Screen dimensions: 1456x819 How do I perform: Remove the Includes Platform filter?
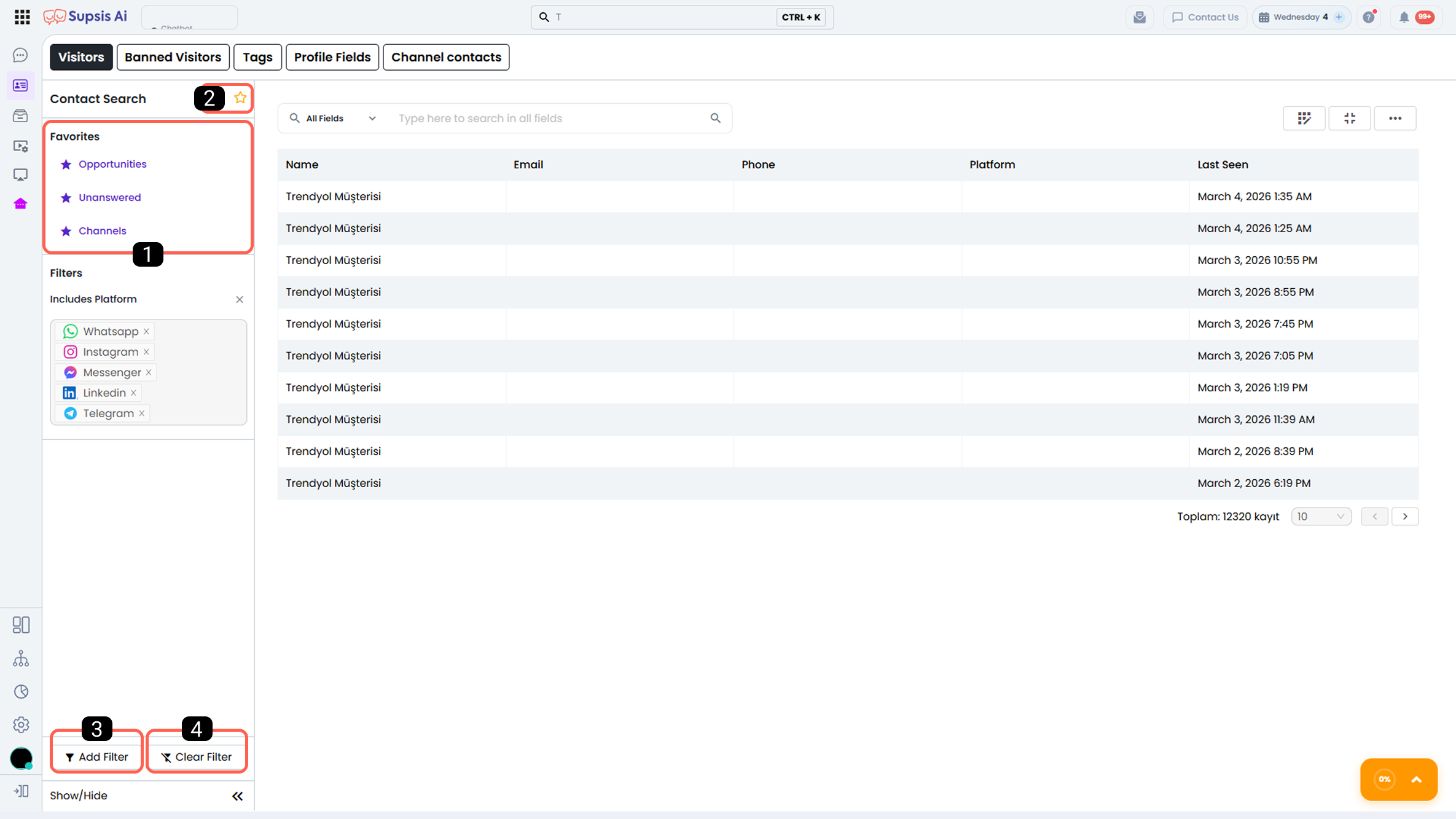click(240, 299)
